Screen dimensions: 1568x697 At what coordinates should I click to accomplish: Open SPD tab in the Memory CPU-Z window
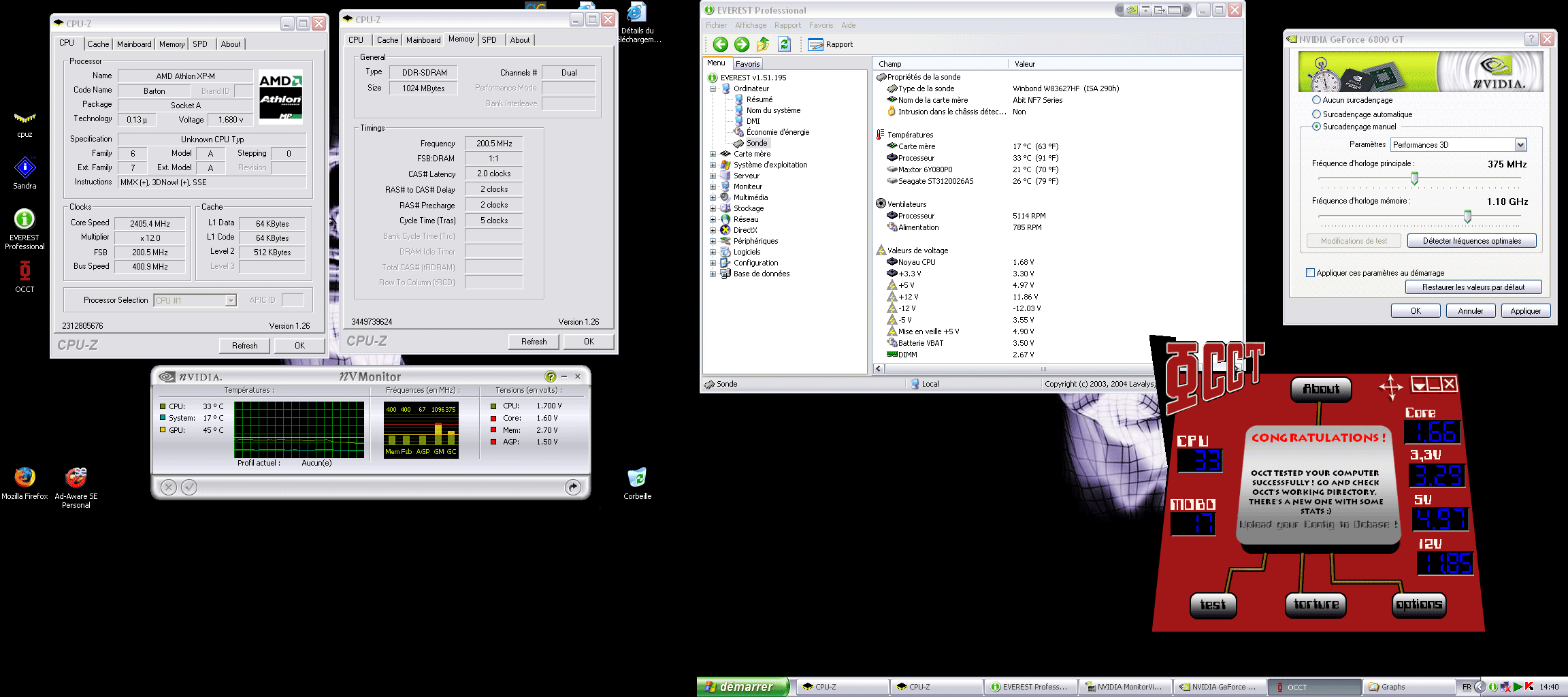click(489, 40)
